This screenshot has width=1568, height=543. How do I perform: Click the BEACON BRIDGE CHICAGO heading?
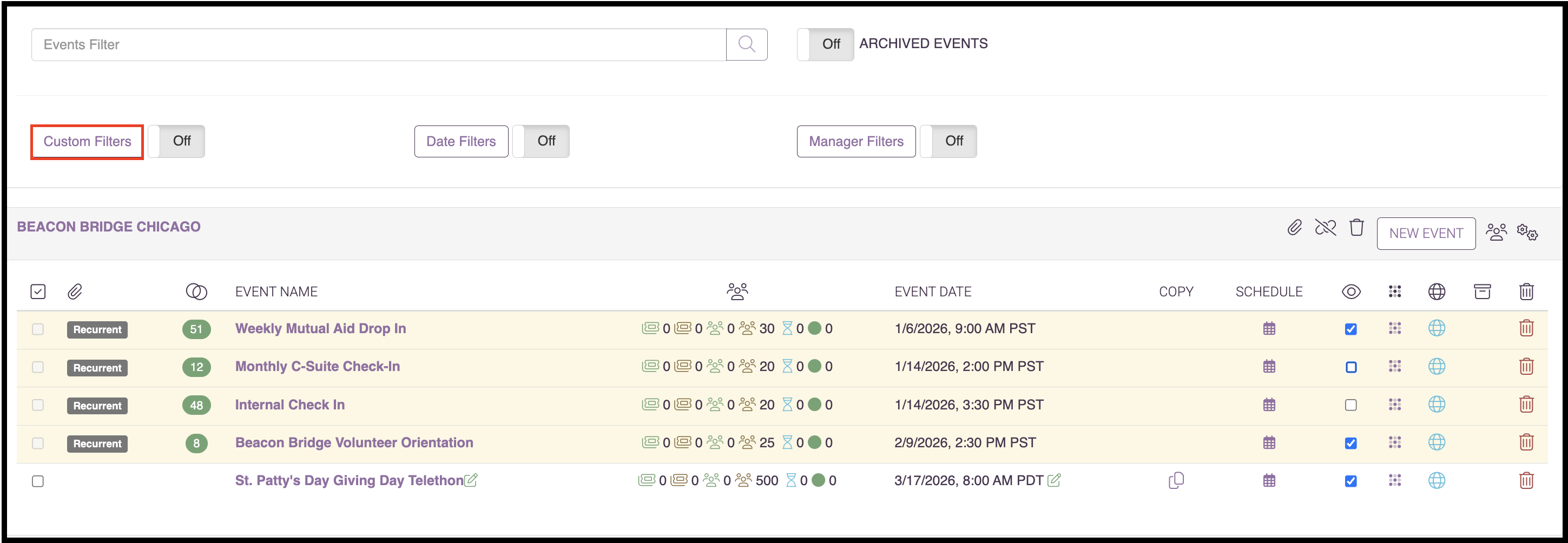pyautogui.click(x=108, y=227)
